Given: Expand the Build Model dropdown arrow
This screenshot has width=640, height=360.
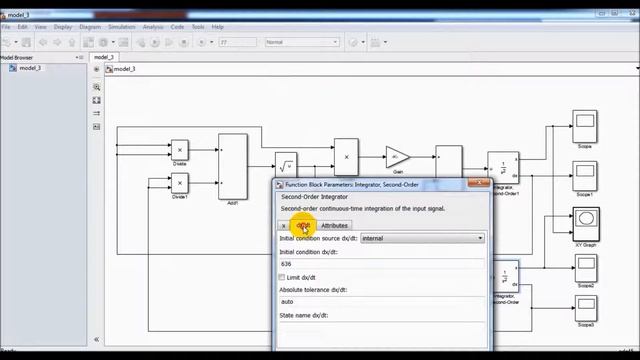Looking at the screenshot, I should pos(385,42).
